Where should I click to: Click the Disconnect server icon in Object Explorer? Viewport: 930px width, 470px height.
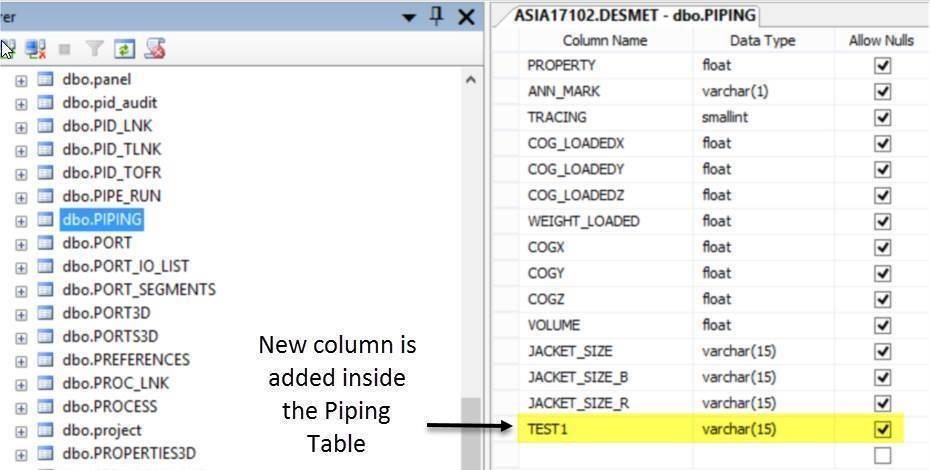tap(36, 49)
